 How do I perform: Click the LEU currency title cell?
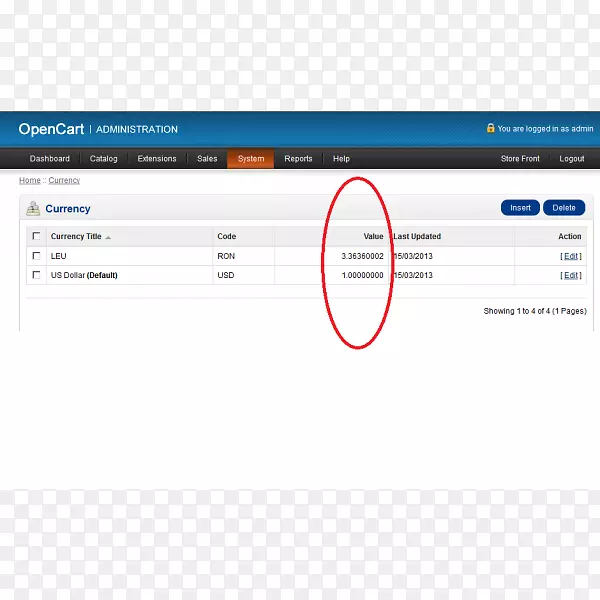[59, 256]
